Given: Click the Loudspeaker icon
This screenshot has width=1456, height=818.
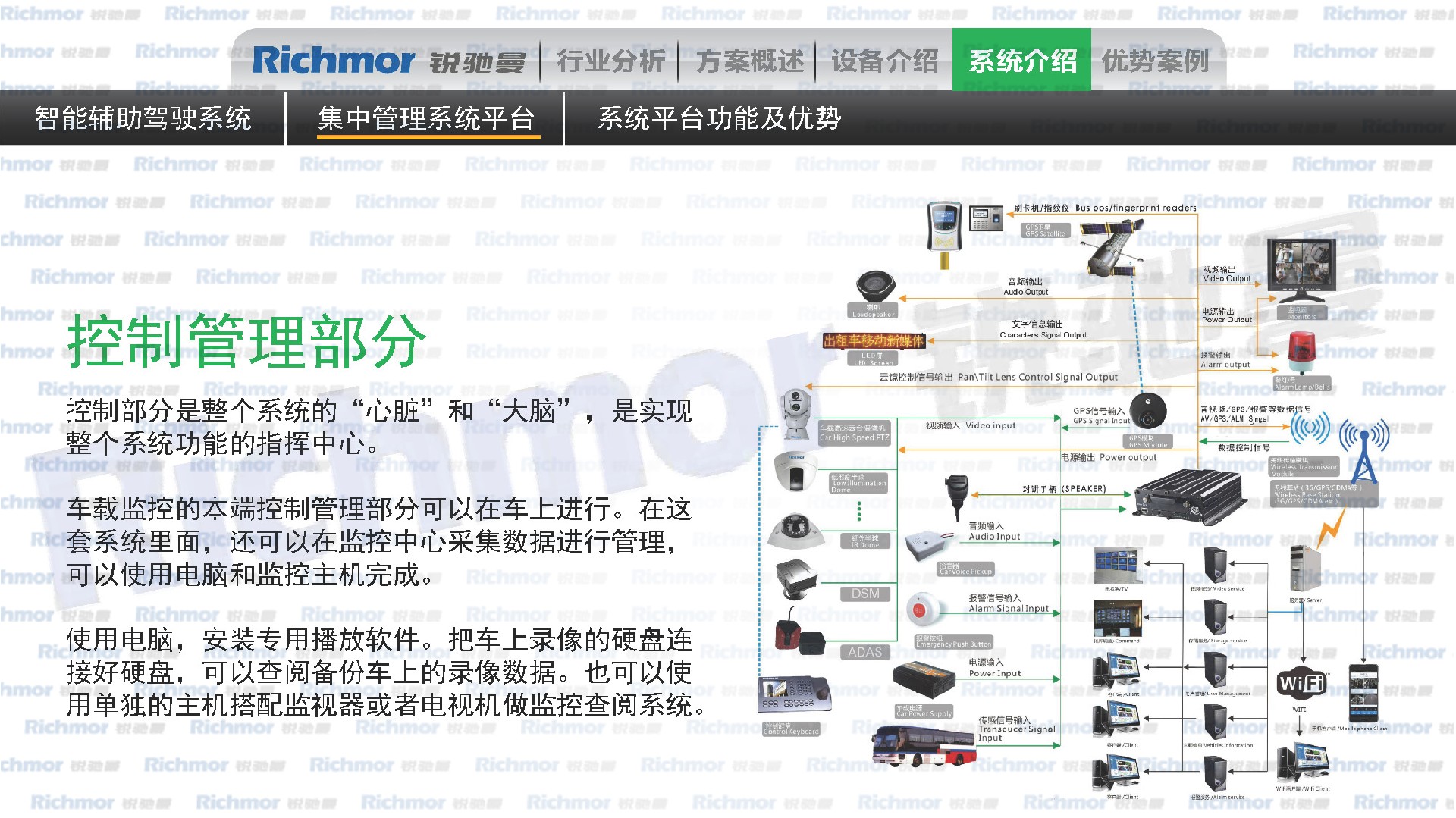Looking at the screenshot, I should click(876, 287).
